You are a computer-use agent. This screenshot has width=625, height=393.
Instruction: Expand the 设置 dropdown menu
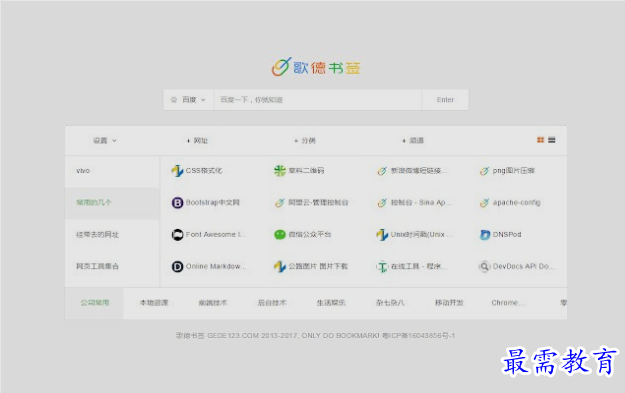coord(105,140)
